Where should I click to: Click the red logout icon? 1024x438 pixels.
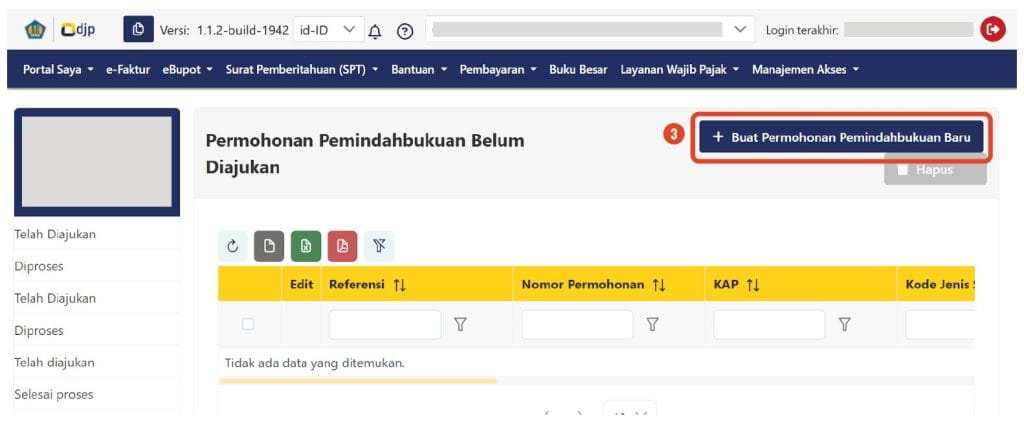pyautogui.click(x=993, y=29)
